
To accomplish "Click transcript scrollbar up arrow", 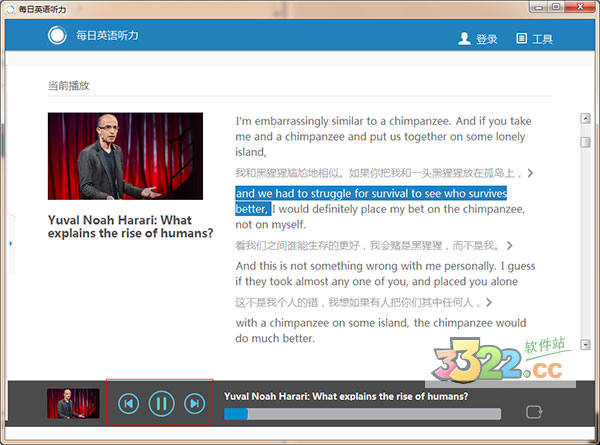I will click(585, 119).
